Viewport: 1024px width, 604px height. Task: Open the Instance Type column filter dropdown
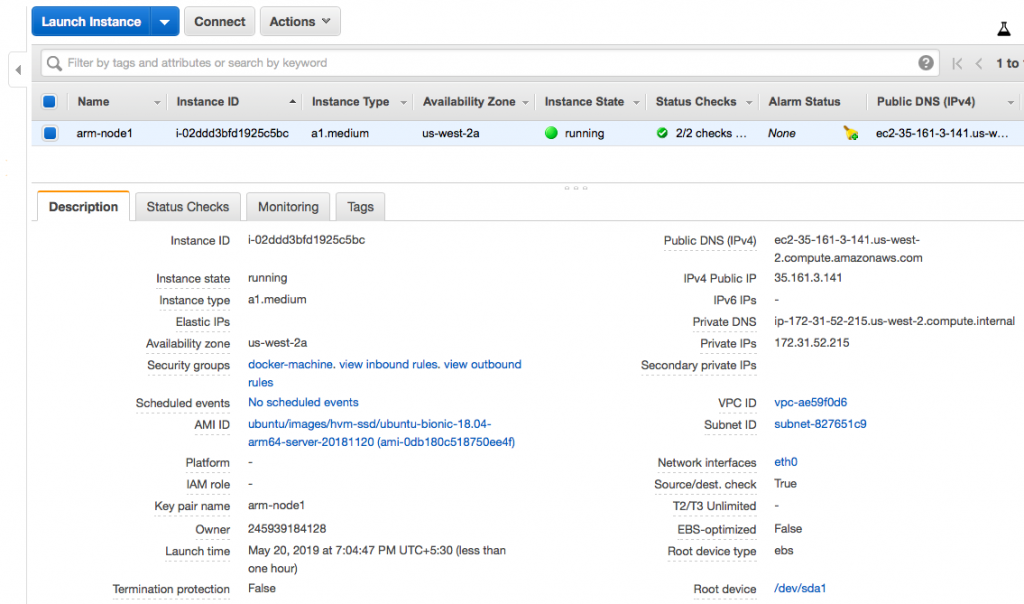coord(403,101)
